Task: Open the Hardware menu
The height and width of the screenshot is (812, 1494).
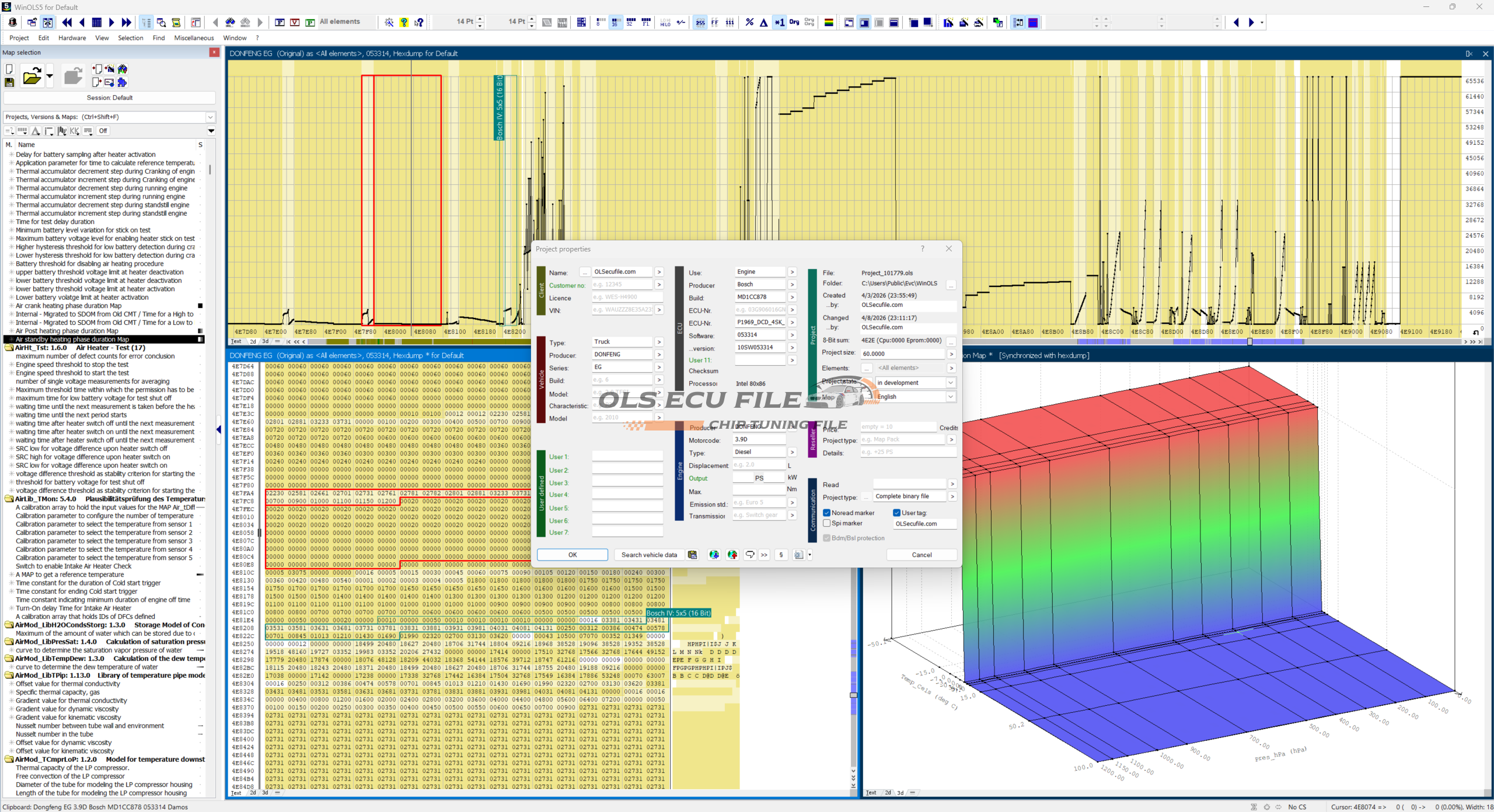Action: tap(72, 38)
